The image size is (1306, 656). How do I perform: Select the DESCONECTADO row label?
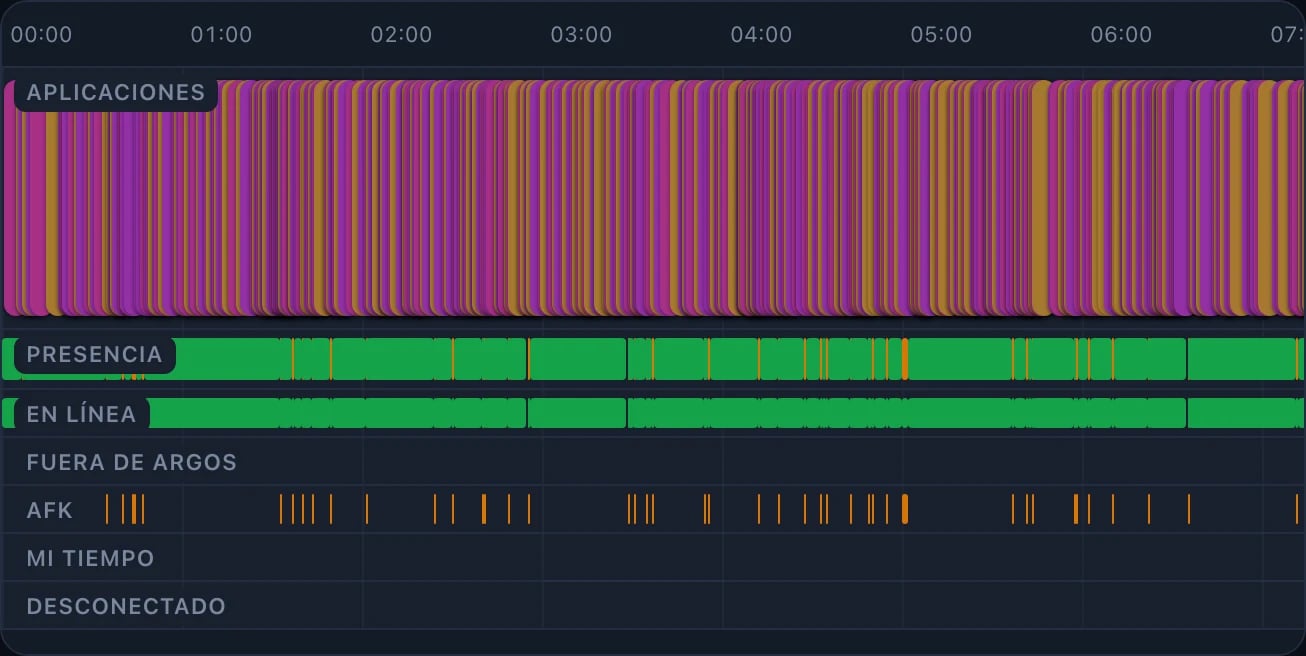[x=126, y=607]
